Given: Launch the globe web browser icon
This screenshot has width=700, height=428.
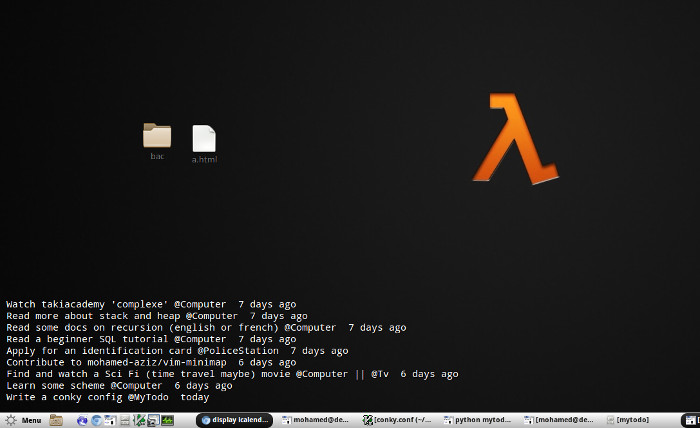Looking at the screenshot, I should pyautogui.click(x=82, y=420).
